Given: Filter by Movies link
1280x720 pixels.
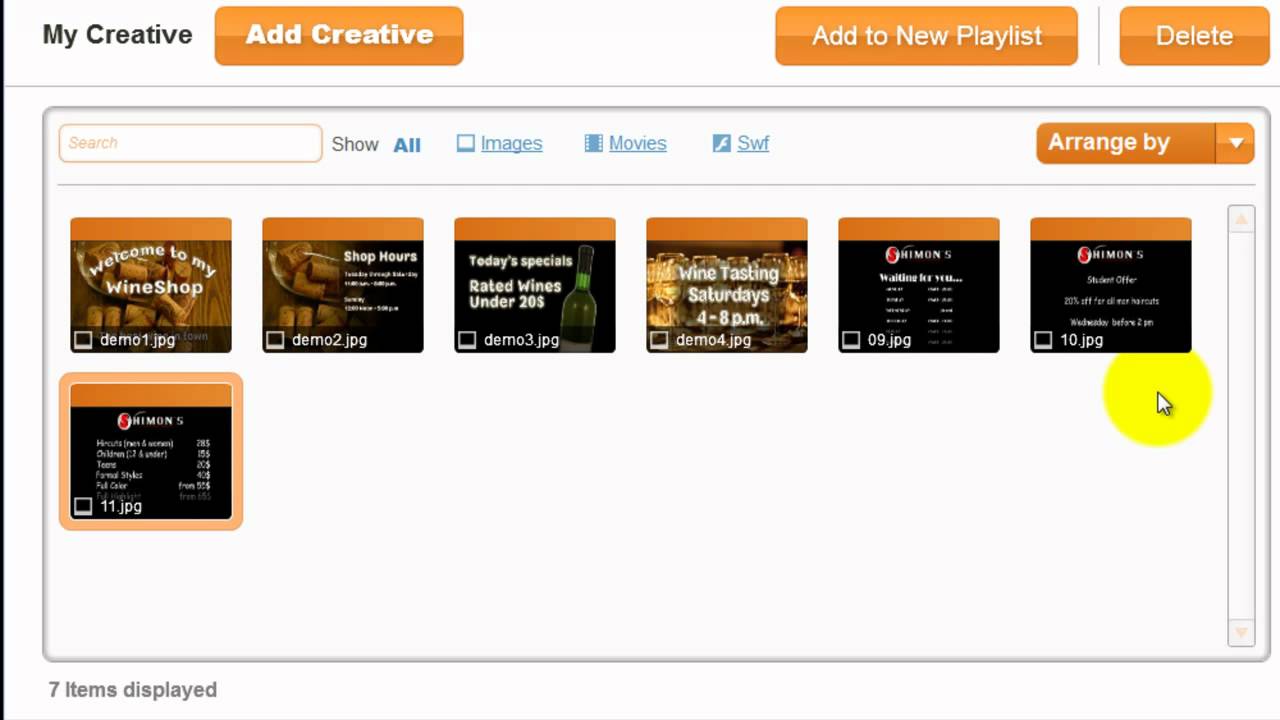Looking at the screenshot, I should click(x=637, y=143).
